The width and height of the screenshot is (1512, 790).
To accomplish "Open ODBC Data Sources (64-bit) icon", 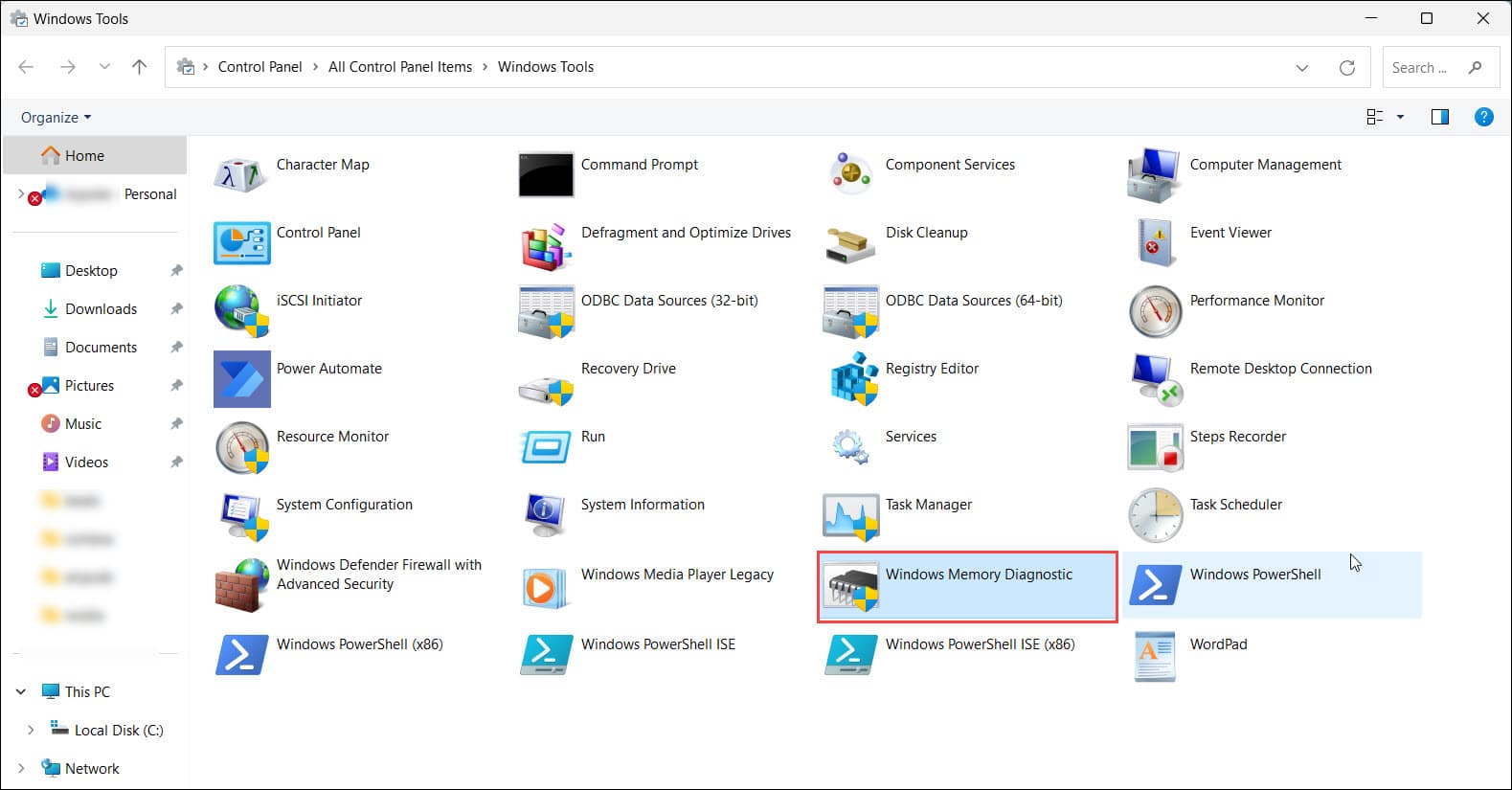I will click(850, 311).
